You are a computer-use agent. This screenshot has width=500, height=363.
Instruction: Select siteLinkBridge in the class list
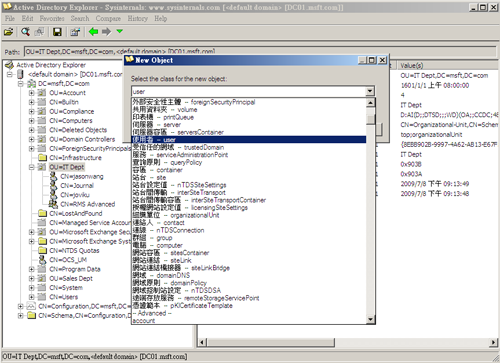(x=249, y=268)
